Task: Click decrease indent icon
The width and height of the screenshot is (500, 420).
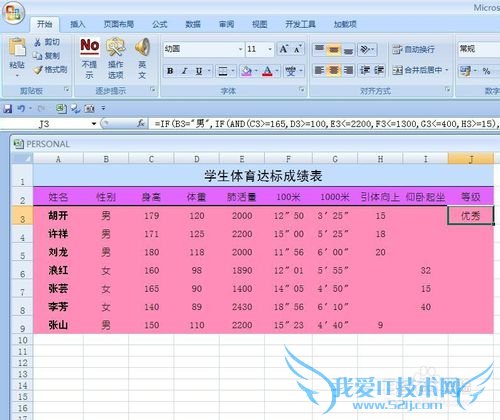Action: pos(365,70)
